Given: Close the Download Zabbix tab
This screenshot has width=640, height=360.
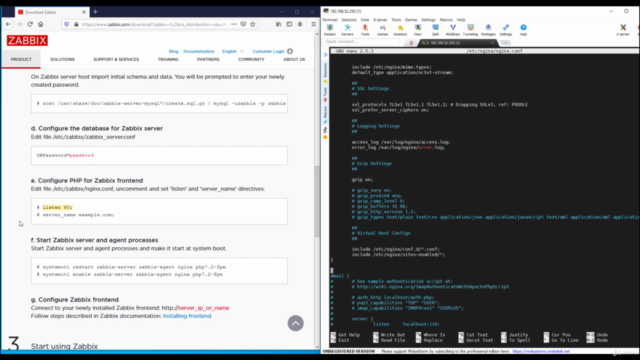Looking at the screenshot, I should 84,12.
